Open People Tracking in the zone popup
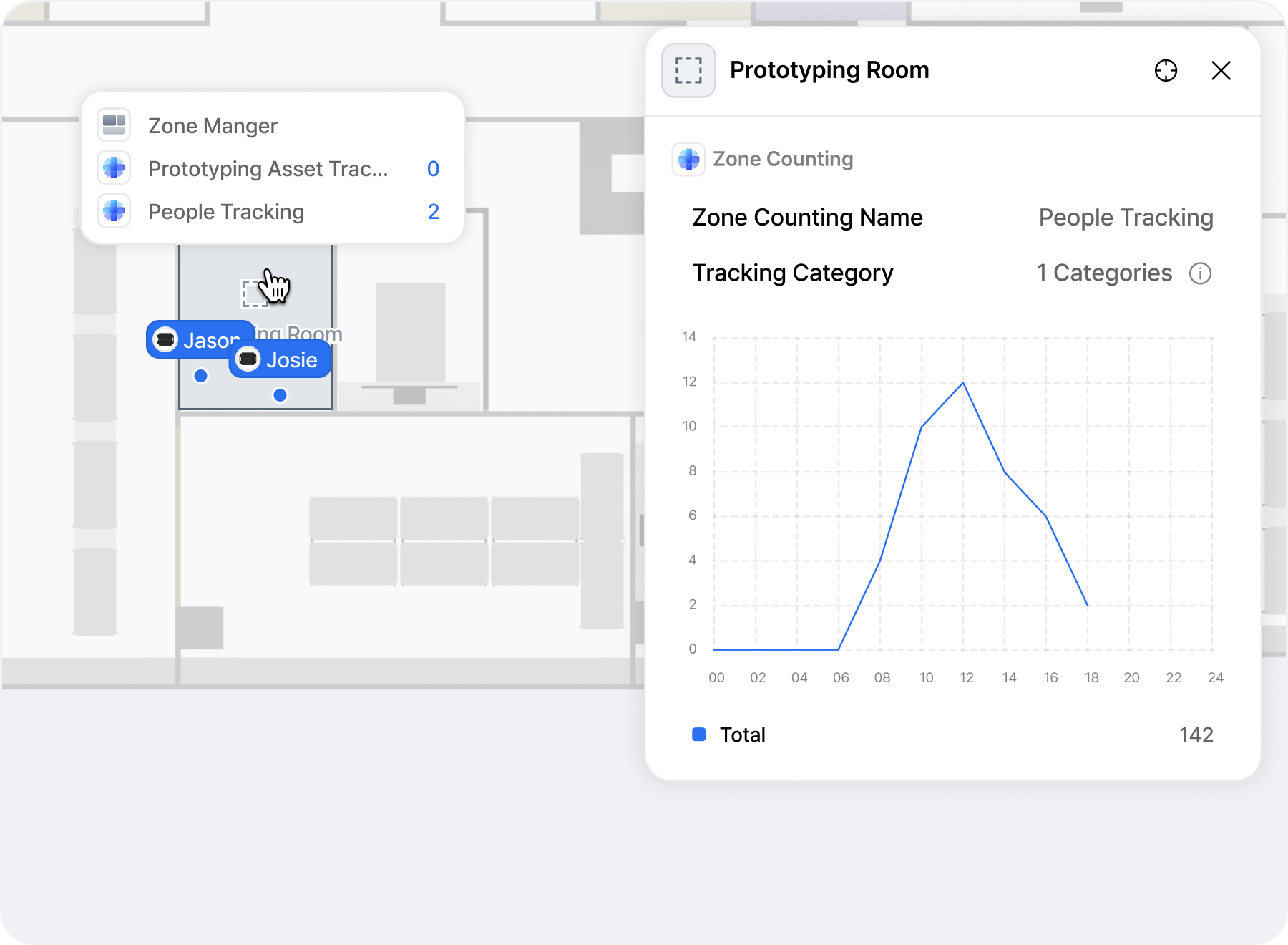The height and width of the screenshot is (945, 1288). 226,212
